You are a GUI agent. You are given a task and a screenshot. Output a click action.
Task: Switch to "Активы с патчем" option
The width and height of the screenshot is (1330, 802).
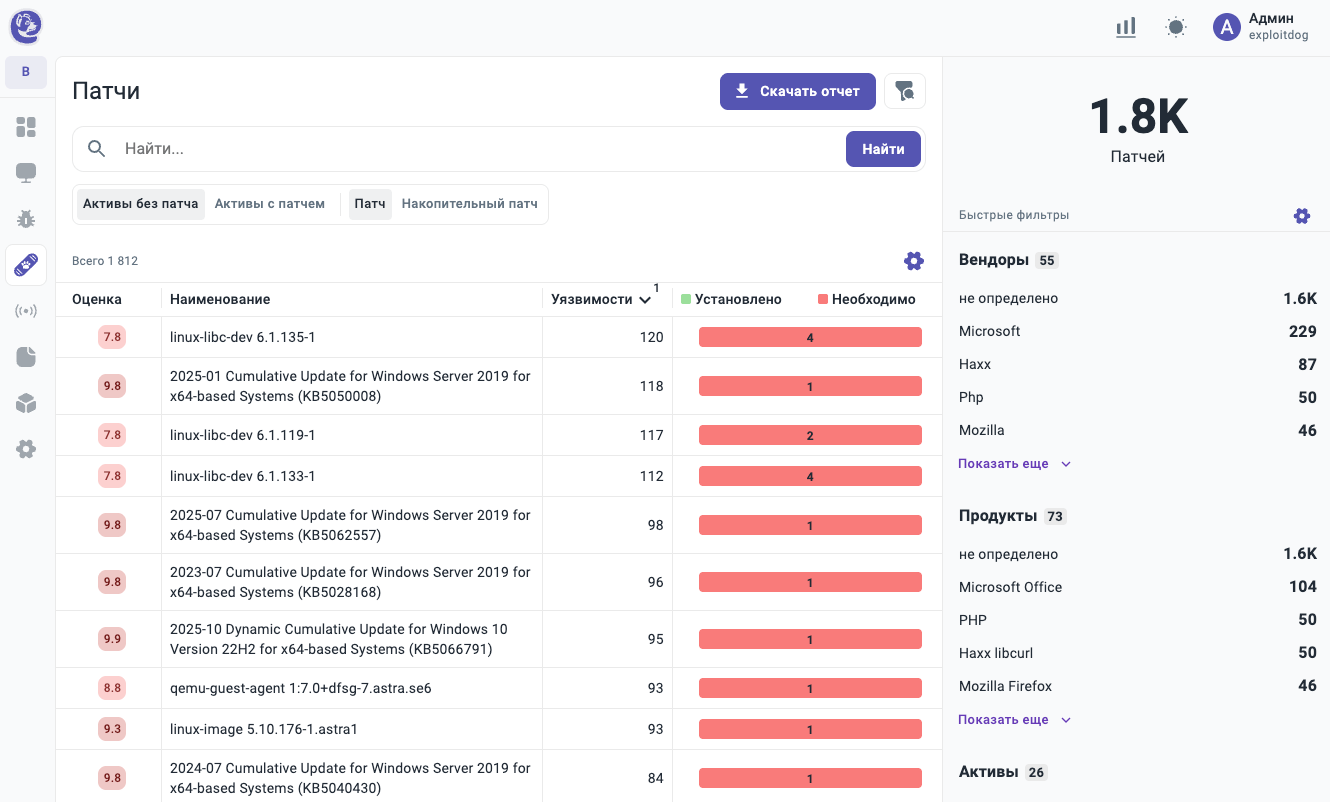[x=270, y=204]
